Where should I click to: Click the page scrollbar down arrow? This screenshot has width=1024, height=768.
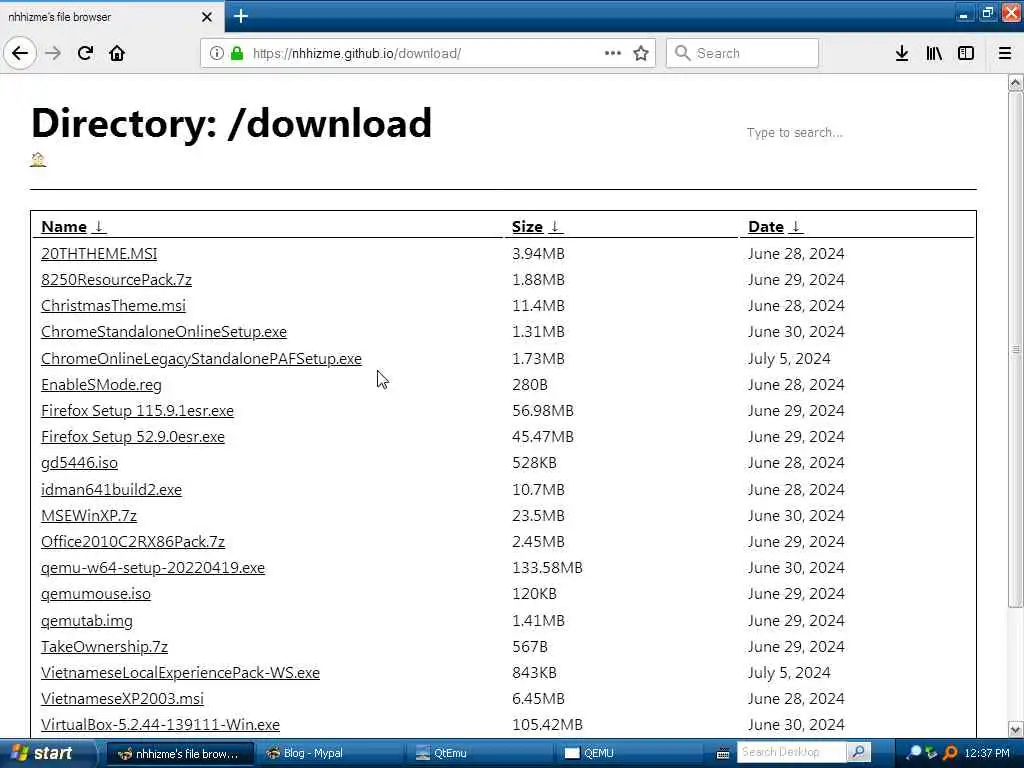pos(1015,729)
